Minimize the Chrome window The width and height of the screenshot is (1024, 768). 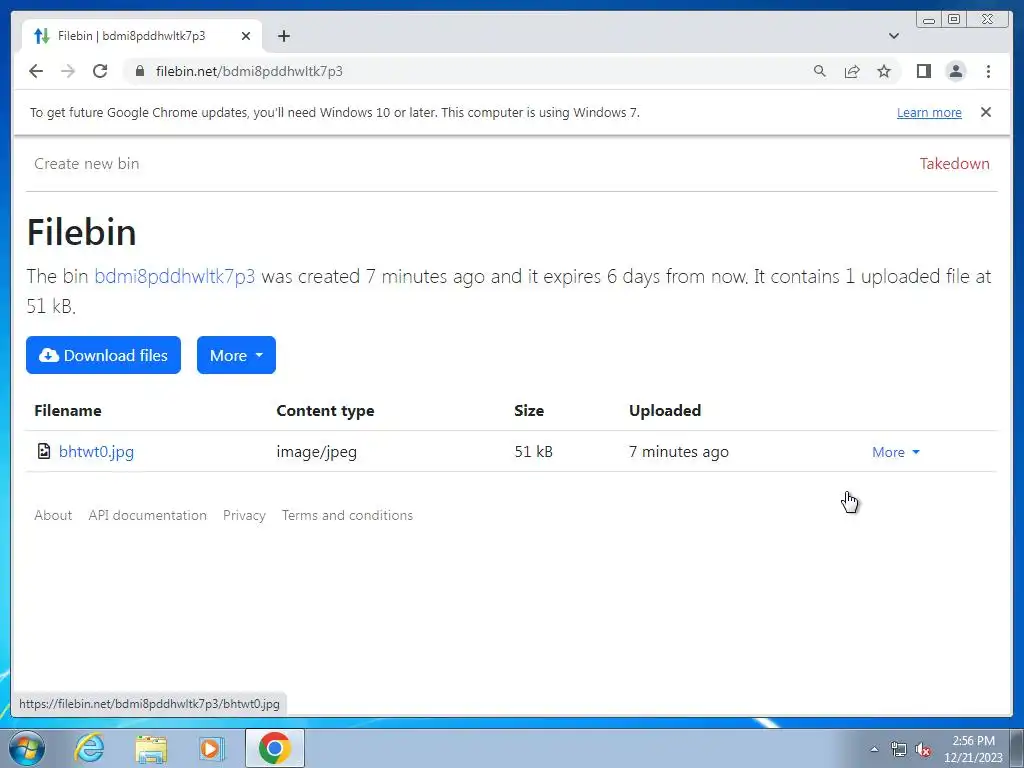click(929, 20)
